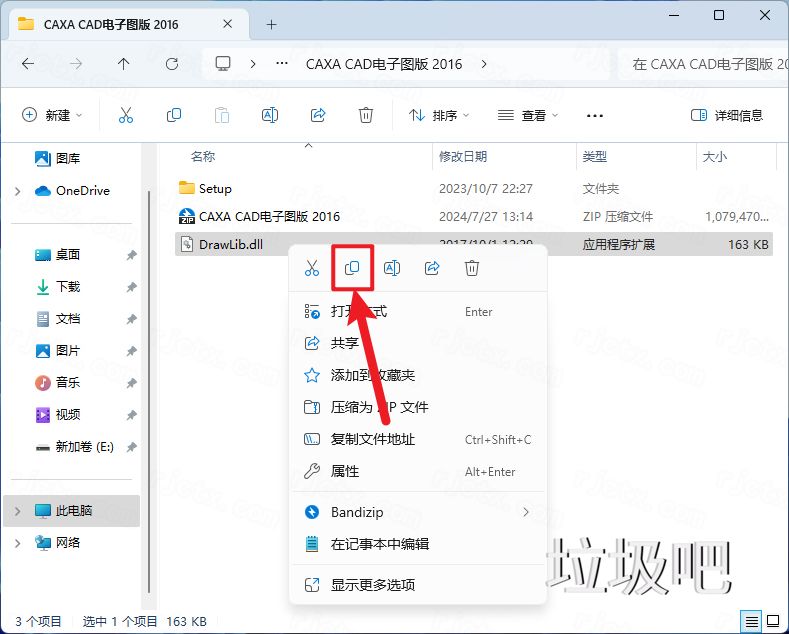
Task: Sort by the 名称 column header
Action: click(x=203, y=156)
